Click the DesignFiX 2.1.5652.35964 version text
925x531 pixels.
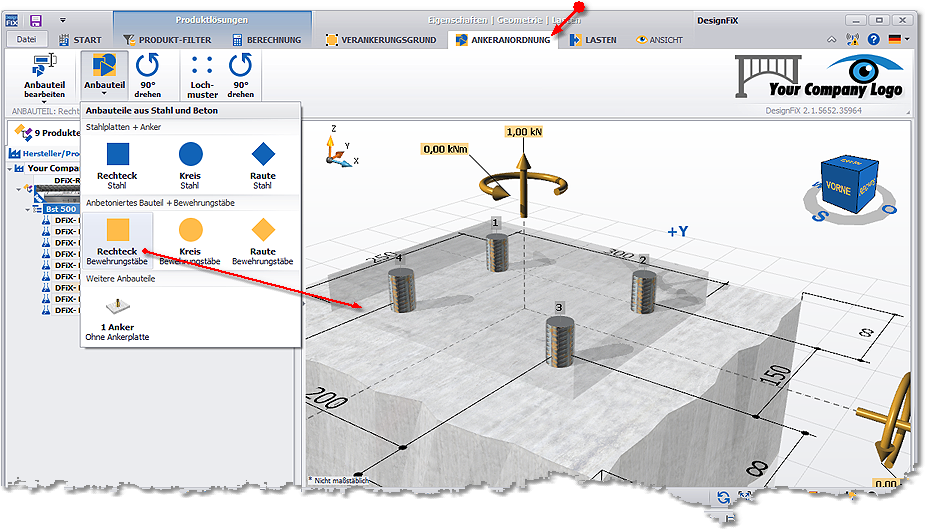coord(814,110)
